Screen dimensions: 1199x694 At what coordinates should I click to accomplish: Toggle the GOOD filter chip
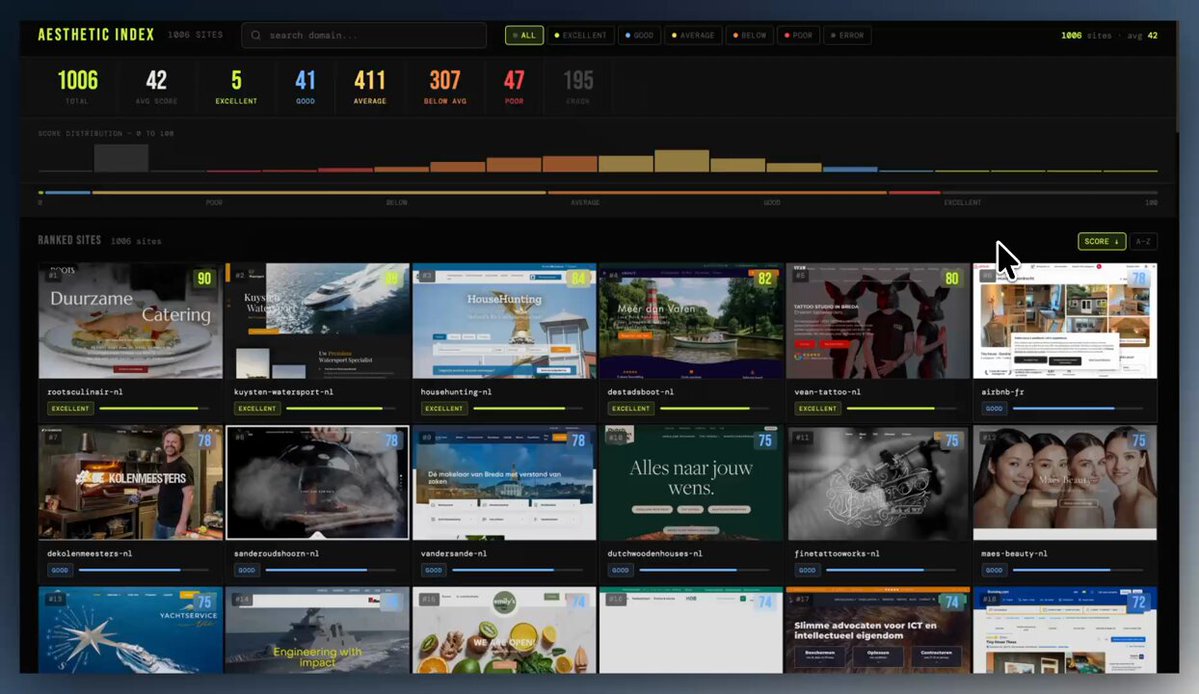pos(639,35)
